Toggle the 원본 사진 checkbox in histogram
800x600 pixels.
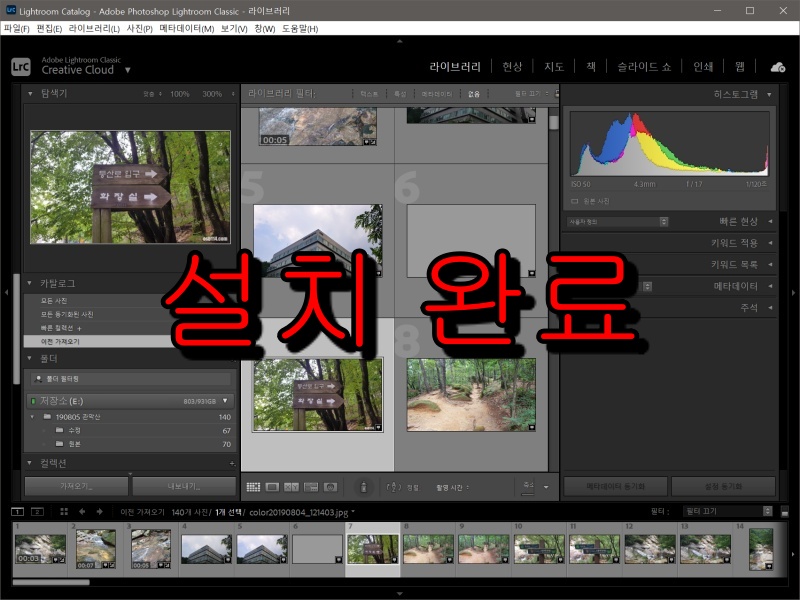[574, 201]
